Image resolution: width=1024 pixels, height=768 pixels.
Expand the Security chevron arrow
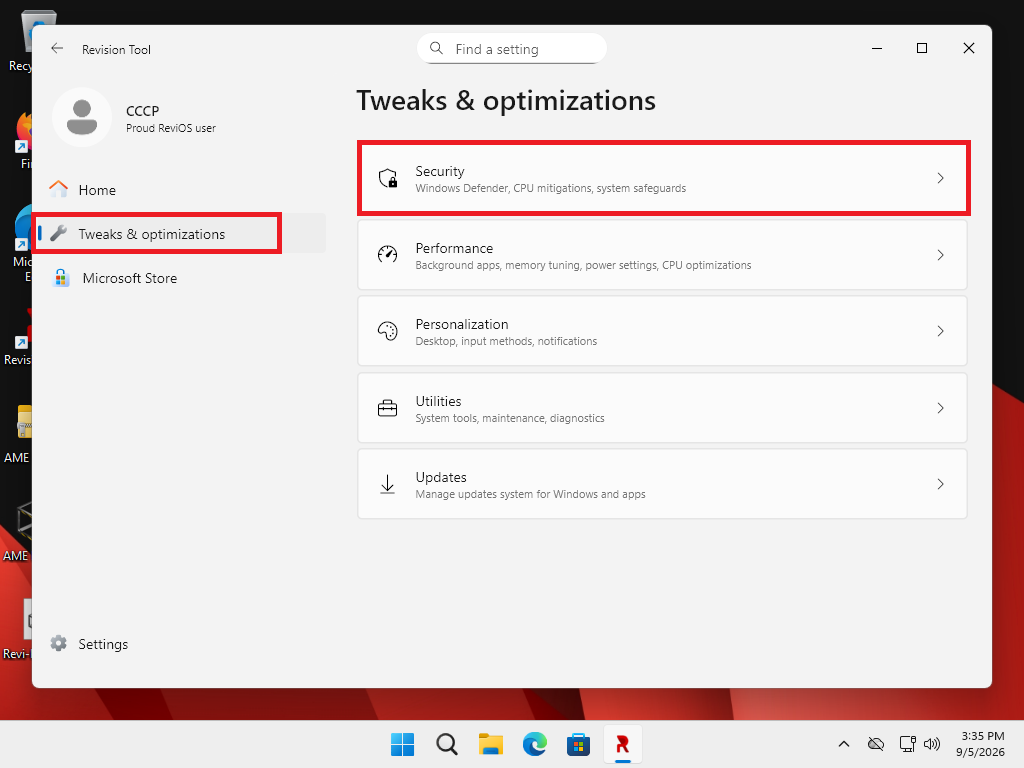940,178
